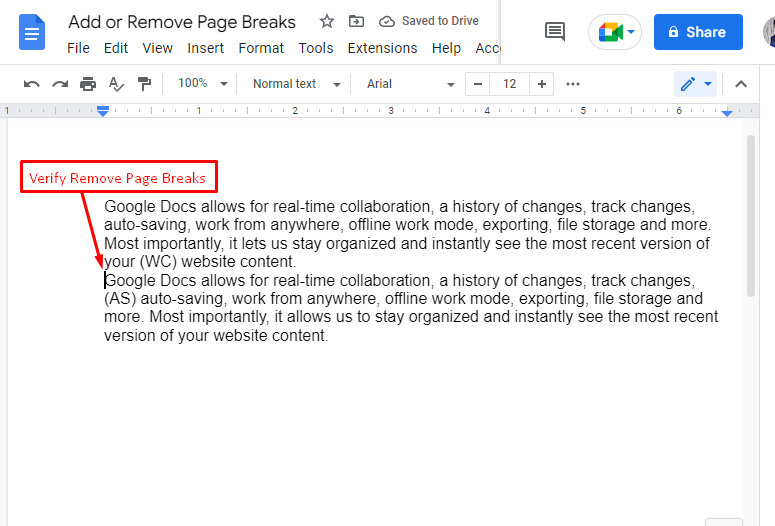The height and width of the screenshot is (526, 775).
Task: Decrease font size with minus button
Action: coord(477,84)
